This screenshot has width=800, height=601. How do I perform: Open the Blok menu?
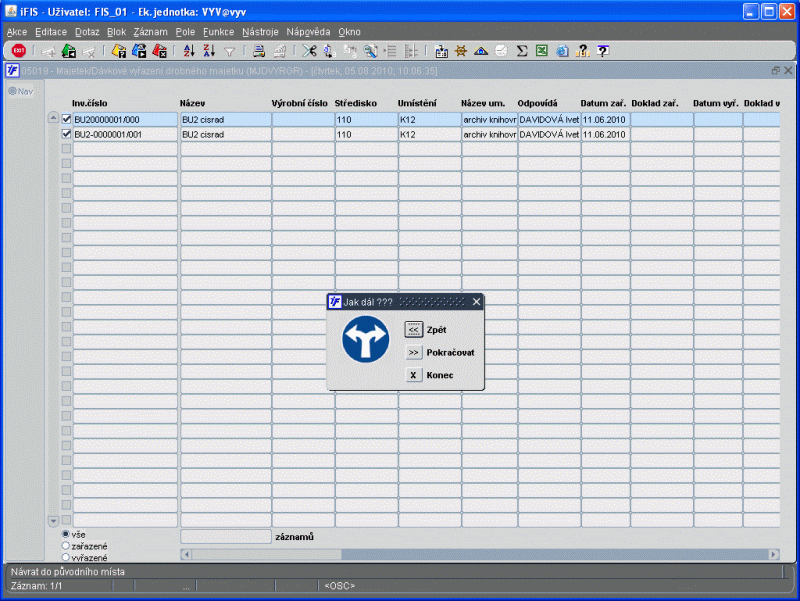(116, 32)
